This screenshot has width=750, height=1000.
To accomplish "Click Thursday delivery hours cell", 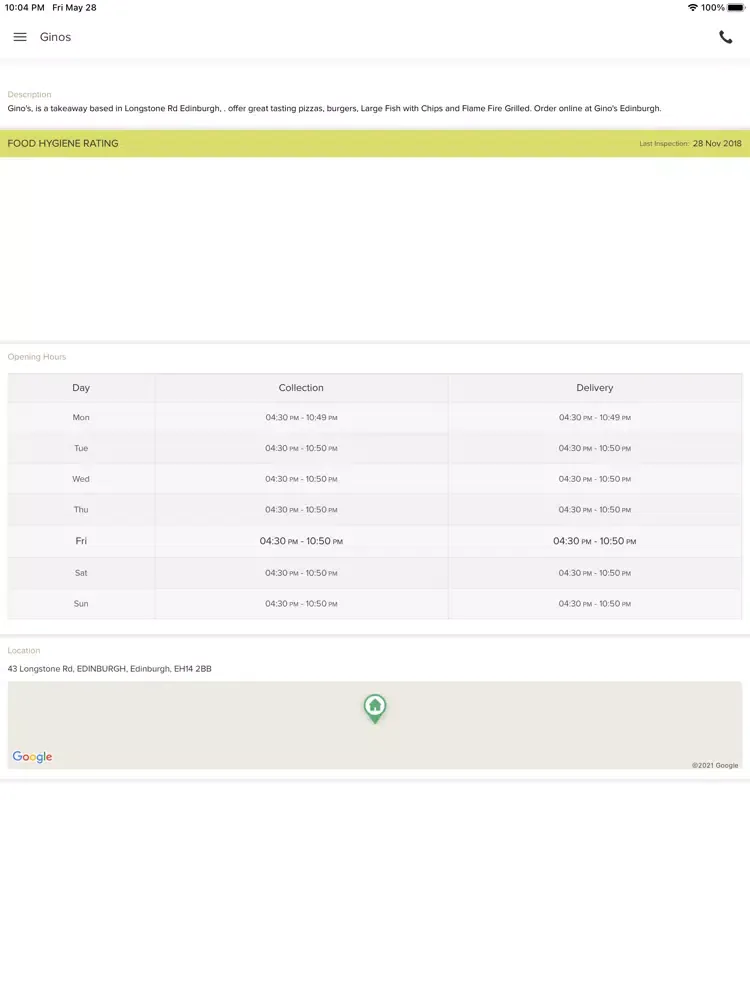I will tap(594, 510).
